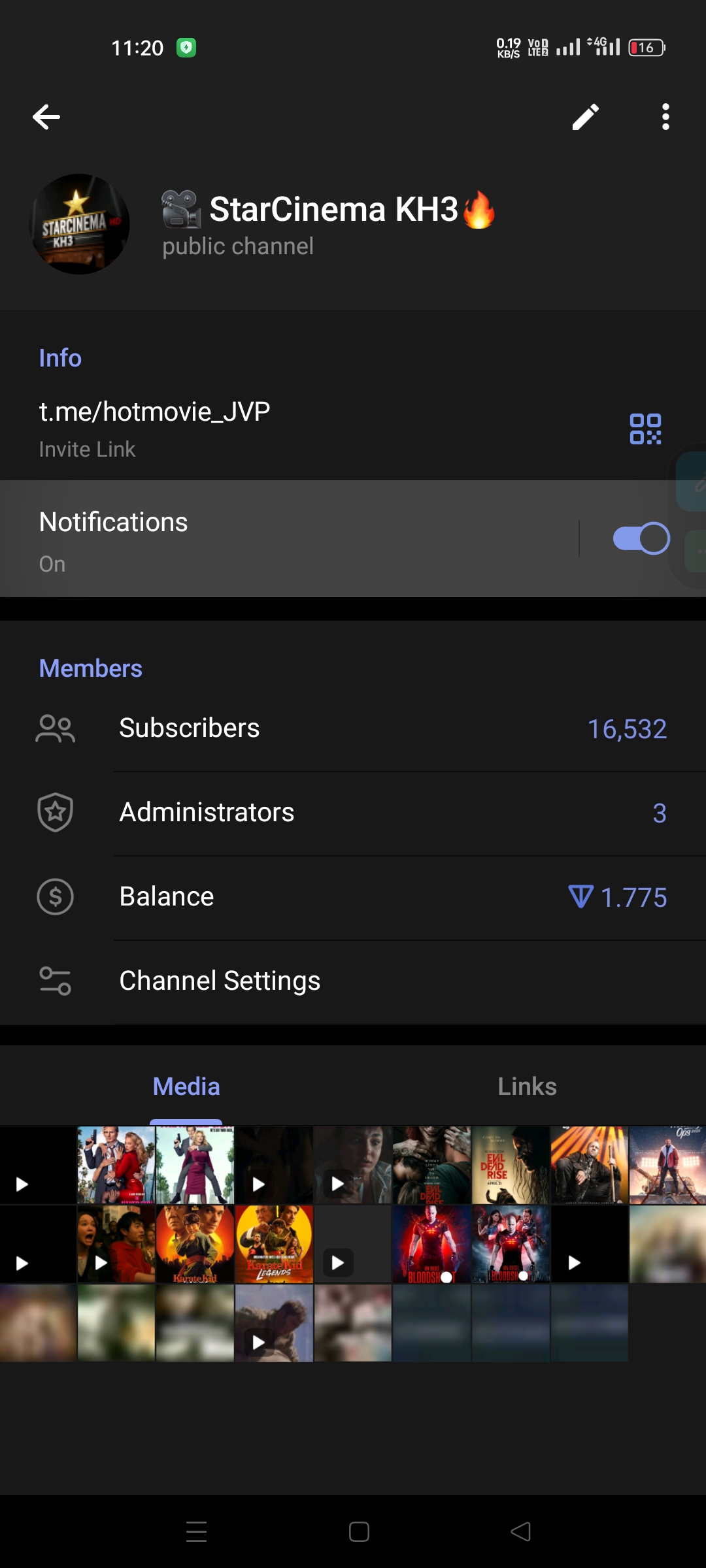
Task: Open the Evil Dead Rise poster thumbnail
Action: click(x=511, y=1165)
